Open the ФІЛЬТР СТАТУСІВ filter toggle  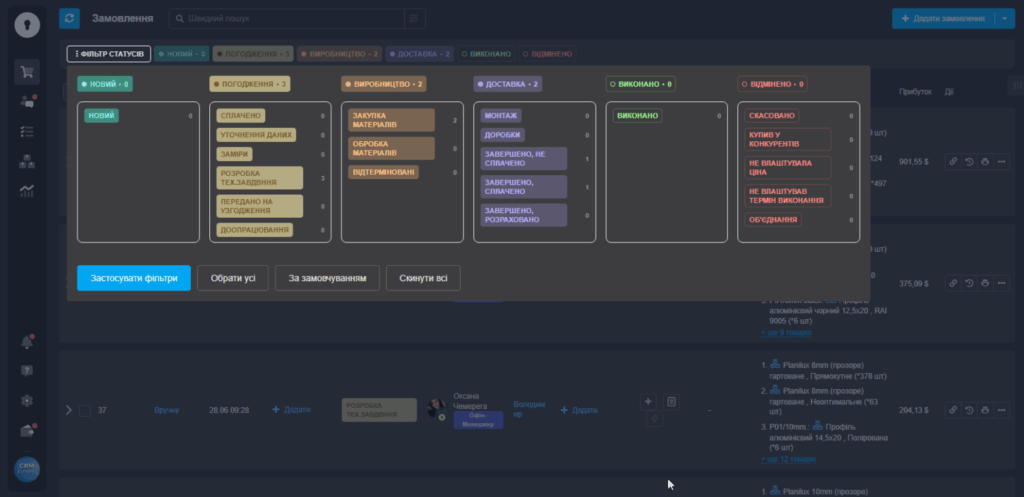tap(107, 54)
